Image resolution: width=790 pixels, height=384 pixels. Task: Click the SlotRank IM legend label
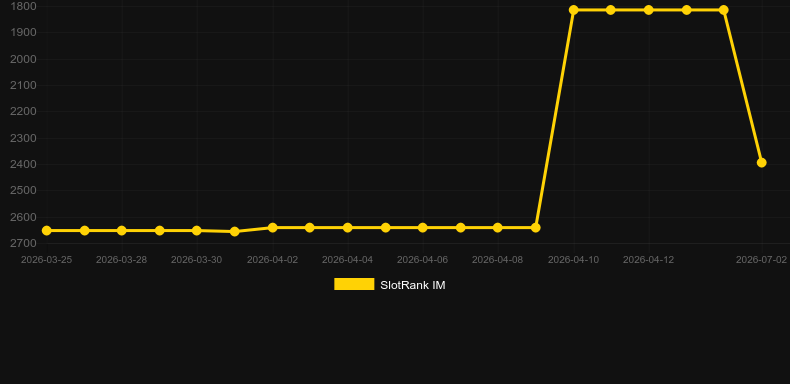[x=413, y=285]
